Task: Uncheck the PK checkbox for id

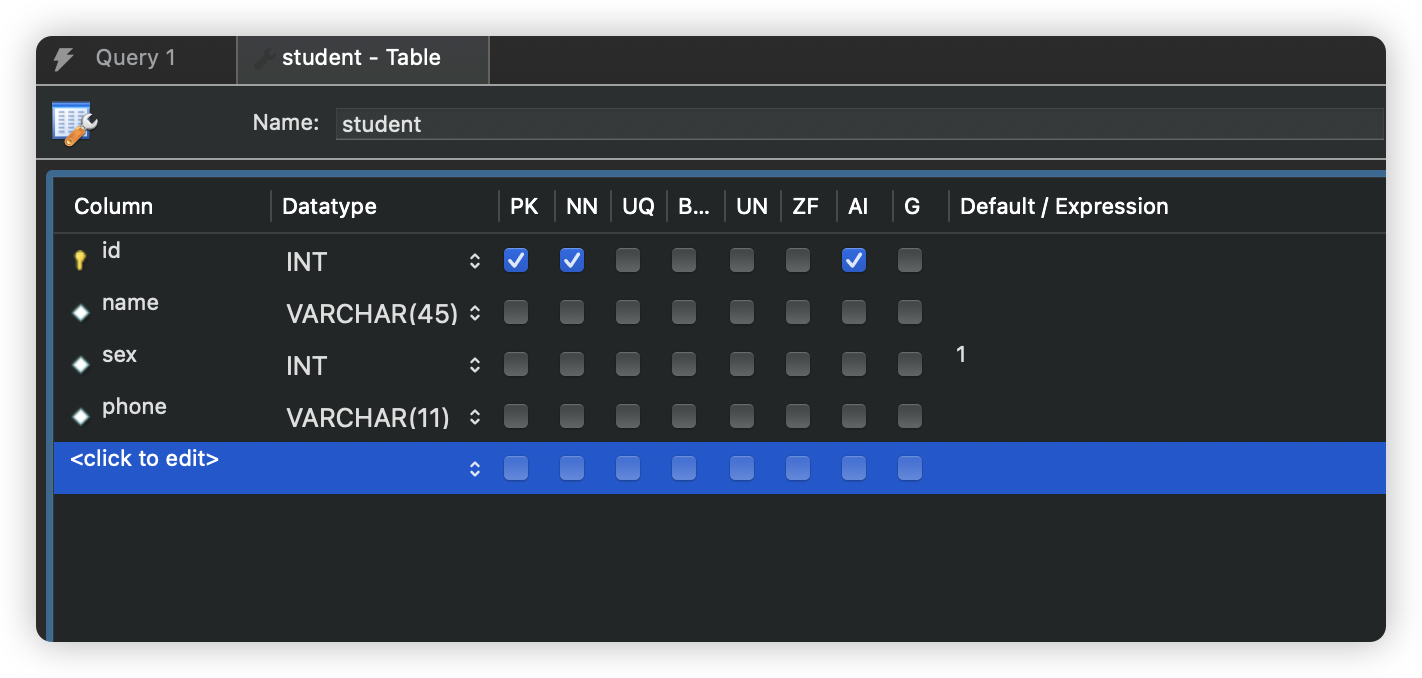Action: coord(516,260)
